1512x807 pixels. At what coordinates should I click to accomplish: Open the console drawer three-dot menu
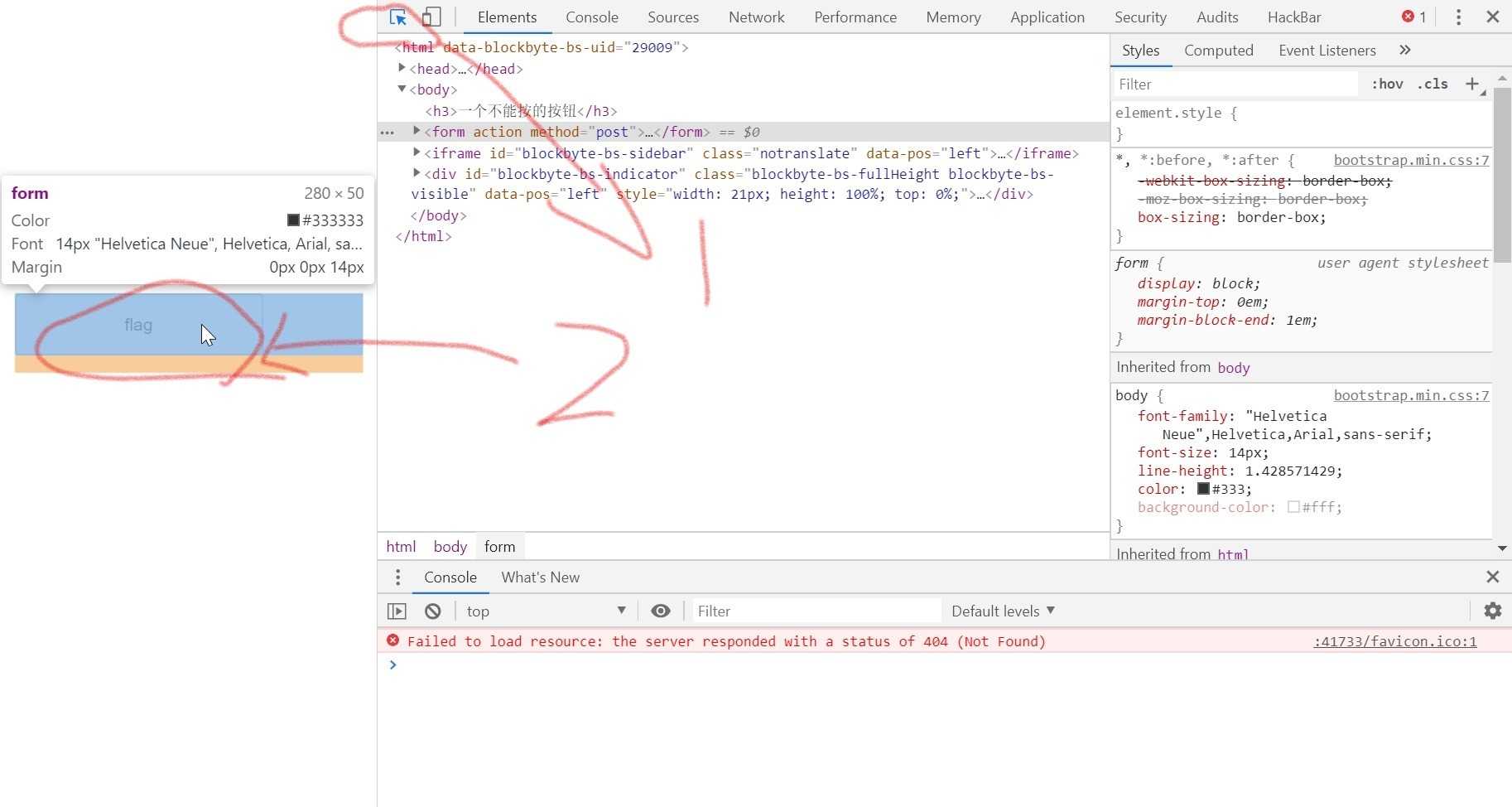tap(397, 577)
